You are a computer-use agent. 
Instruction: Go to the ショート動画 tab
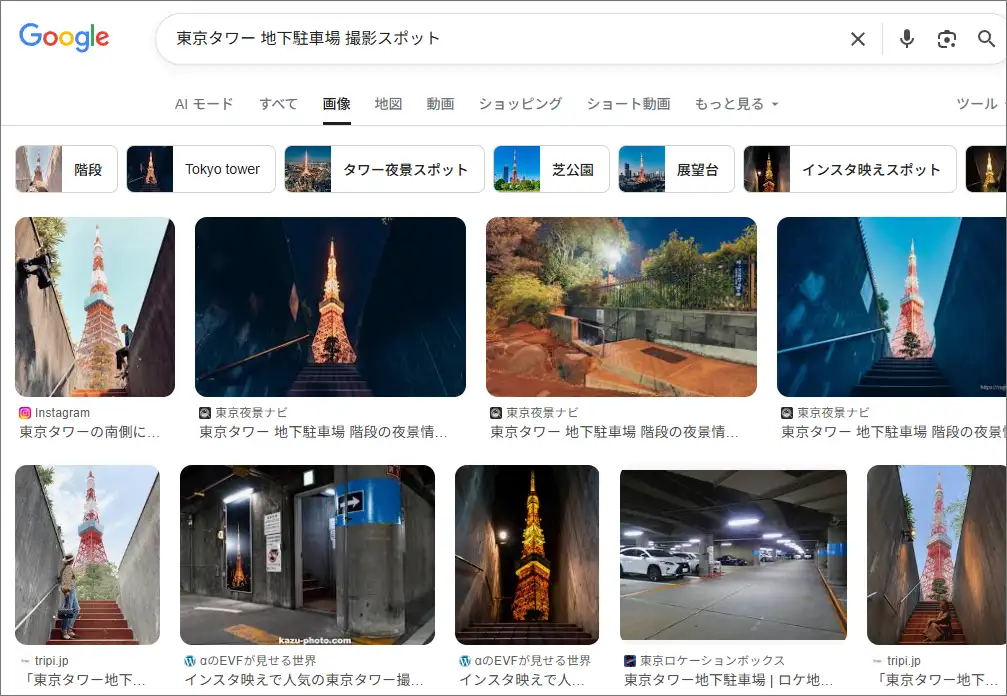pos(628,104)
